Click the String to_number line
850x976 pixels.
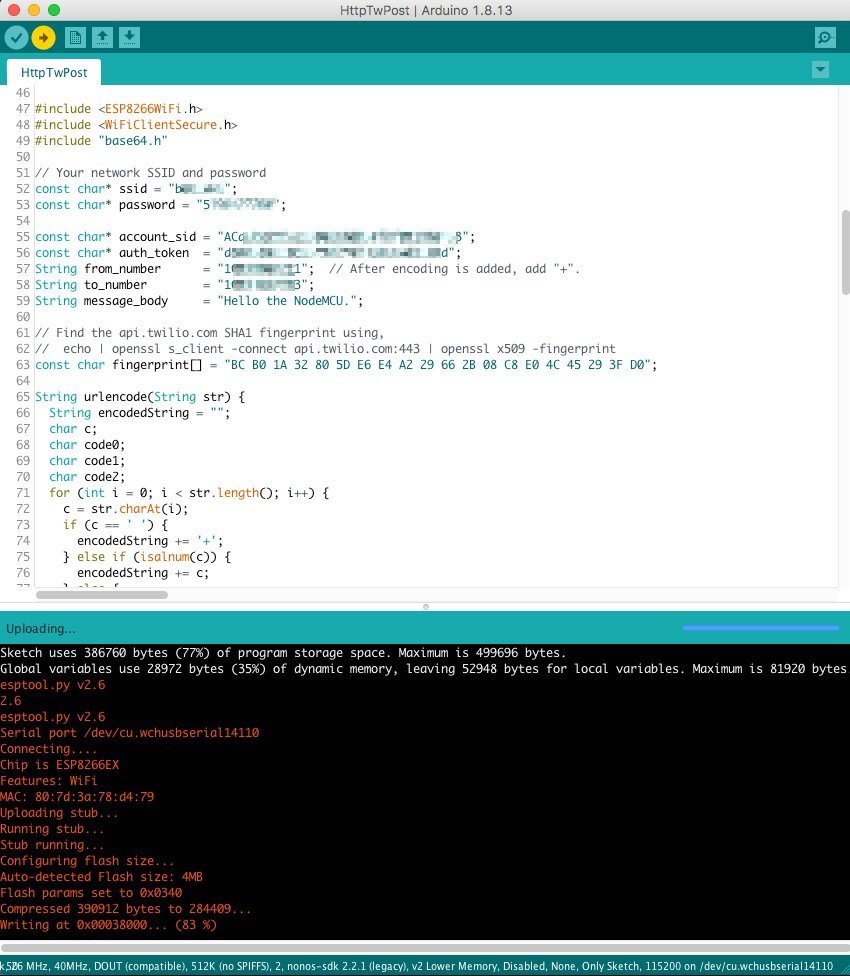[x=174, y=284]
